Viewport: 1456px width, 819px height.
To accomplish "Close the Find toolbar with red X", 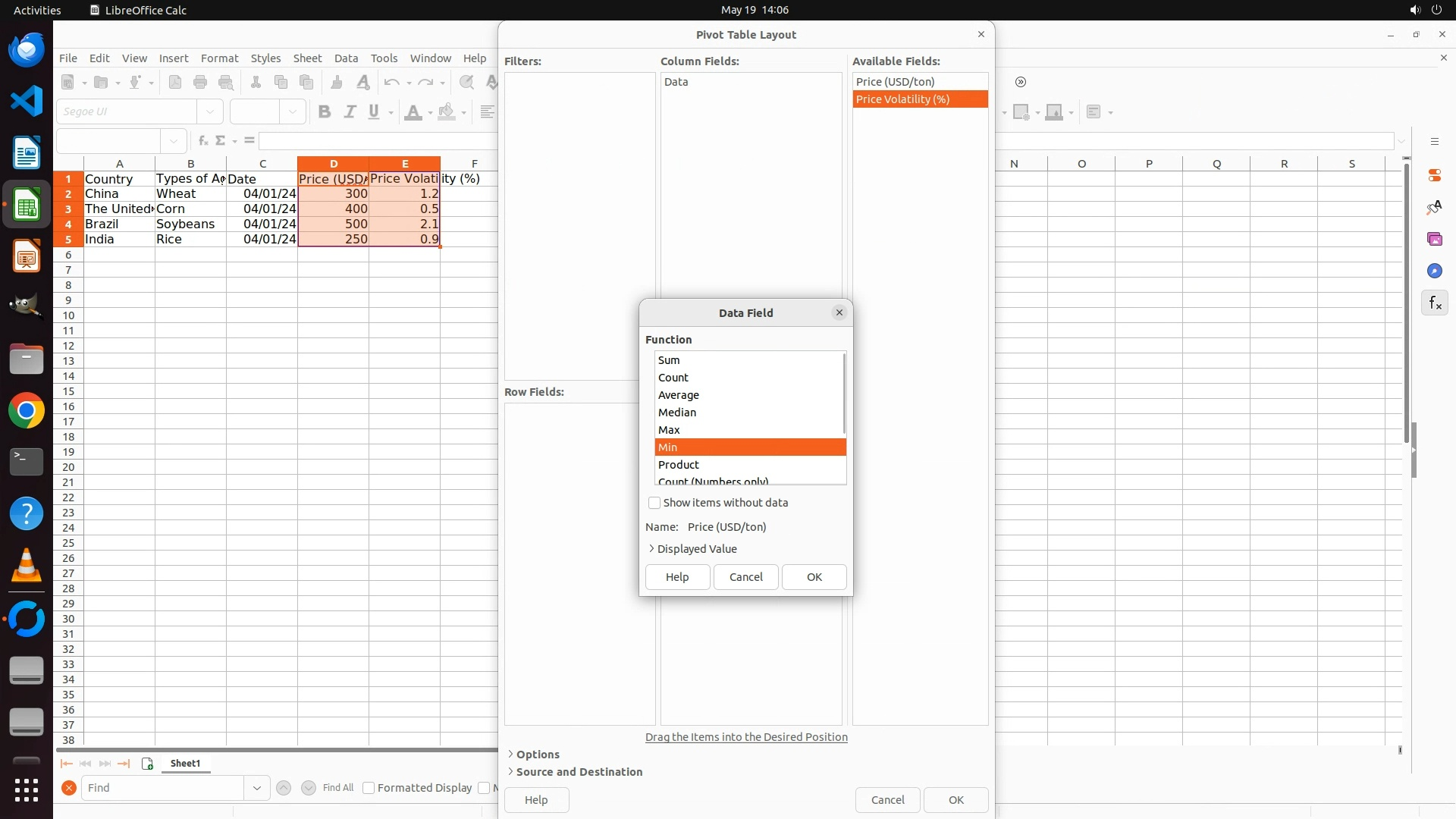I will pyautogui.click(x=68, y=788).
